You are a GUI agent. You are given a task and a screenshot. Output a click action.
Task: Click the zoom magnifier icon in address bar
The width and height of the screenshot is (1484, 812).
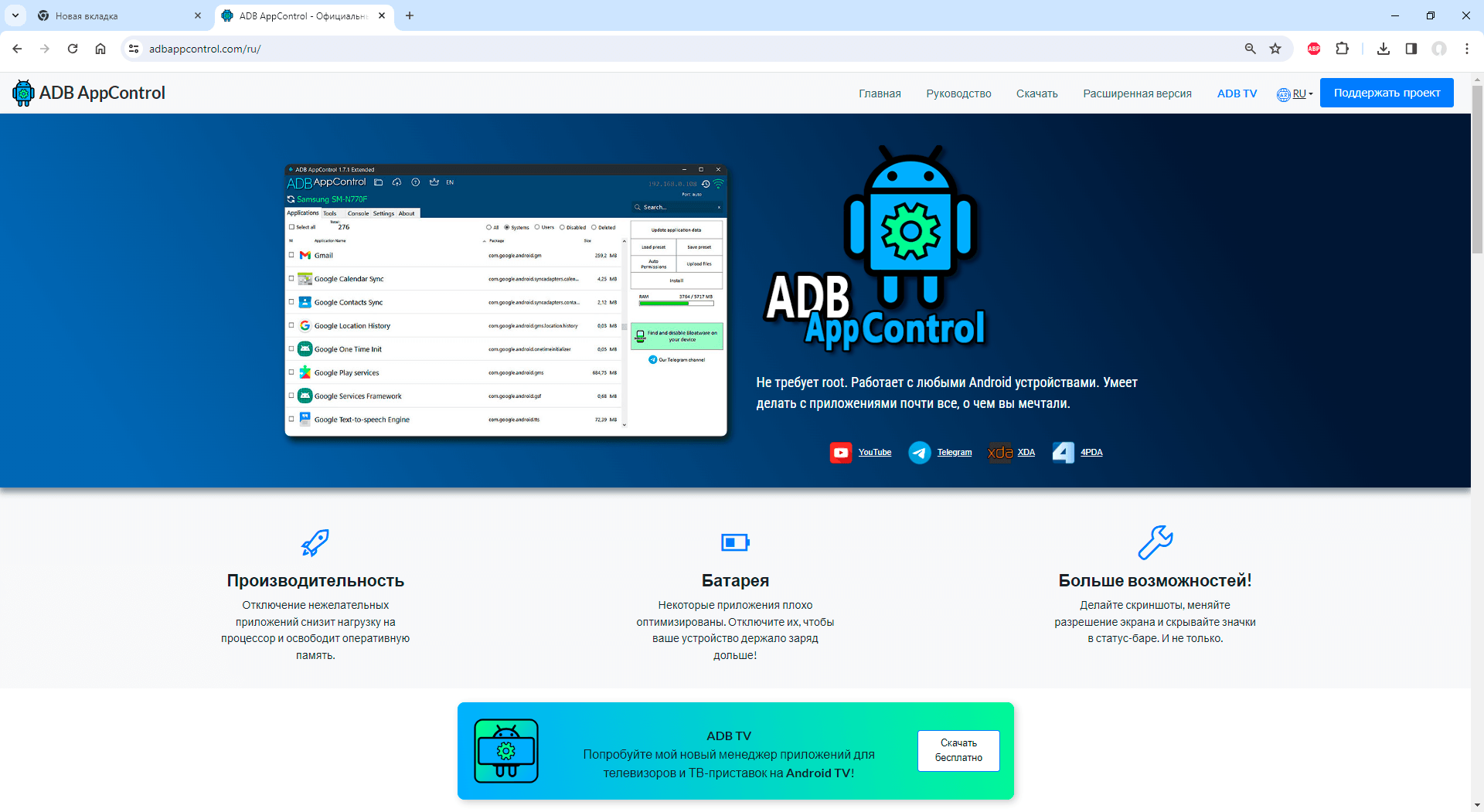pos(1251,49)
